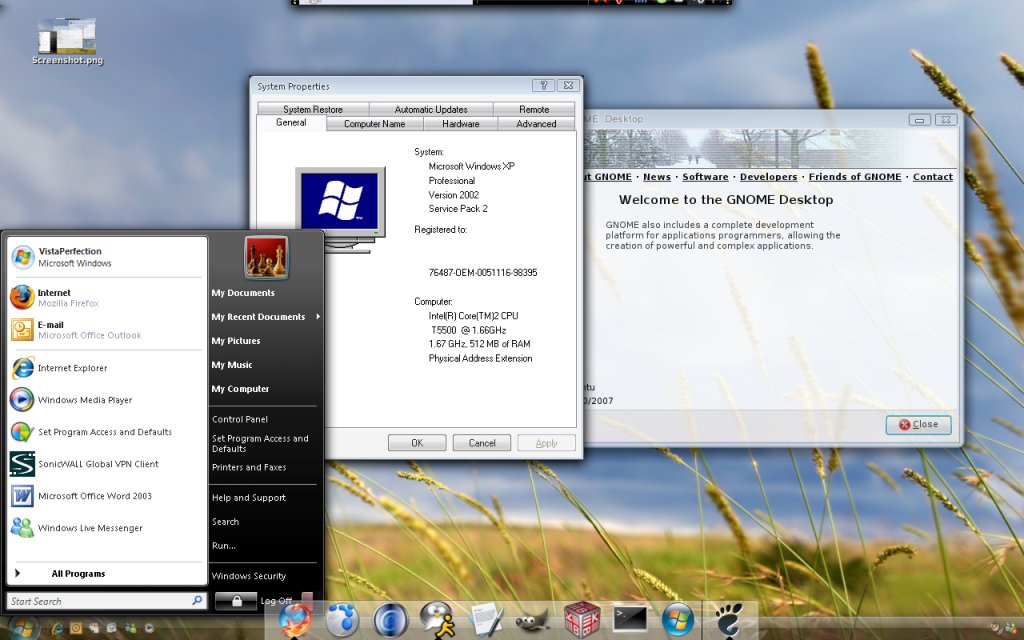Open My Documents from Start menu
The width and height of the screenshot is (1024, 640).
[x=243, y=293]
